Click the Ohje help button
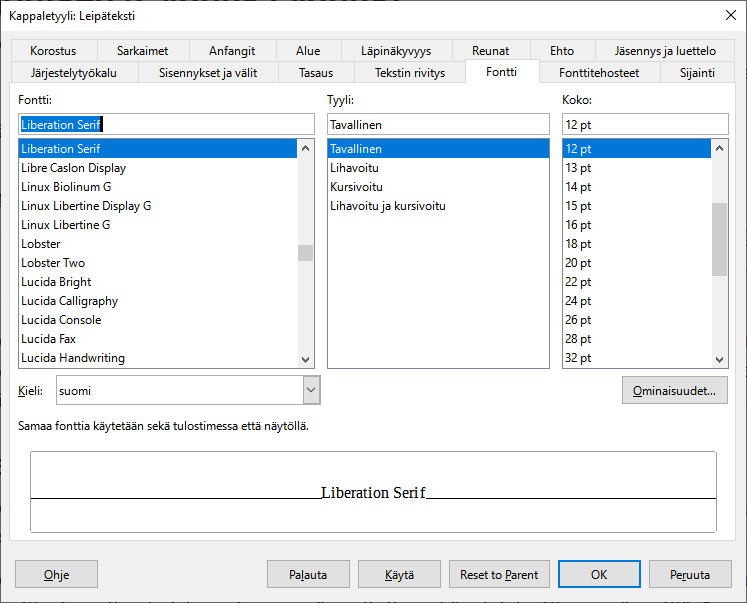 56,574
